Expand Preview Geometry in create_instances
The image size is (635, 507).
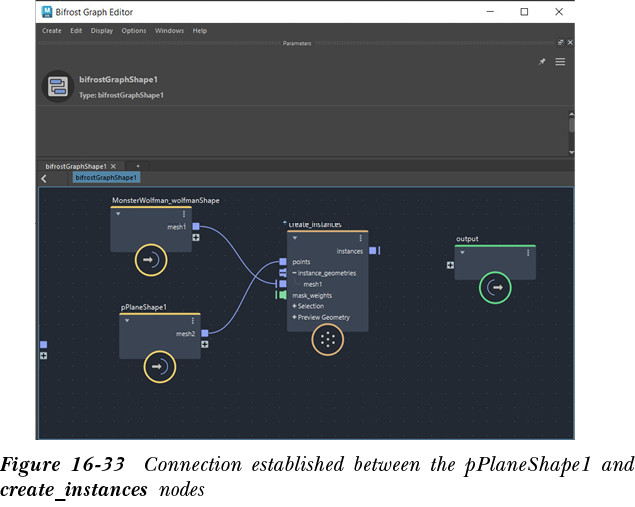tap(295, 317)
